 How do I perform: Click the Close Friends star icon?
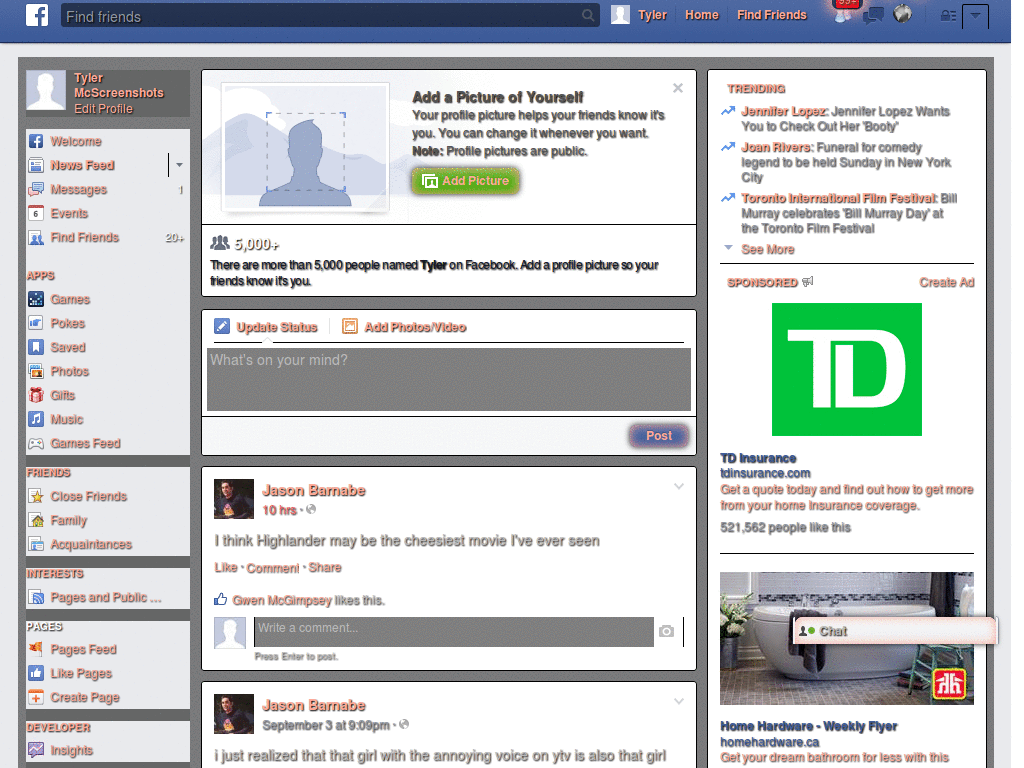[x=36, y=496]
